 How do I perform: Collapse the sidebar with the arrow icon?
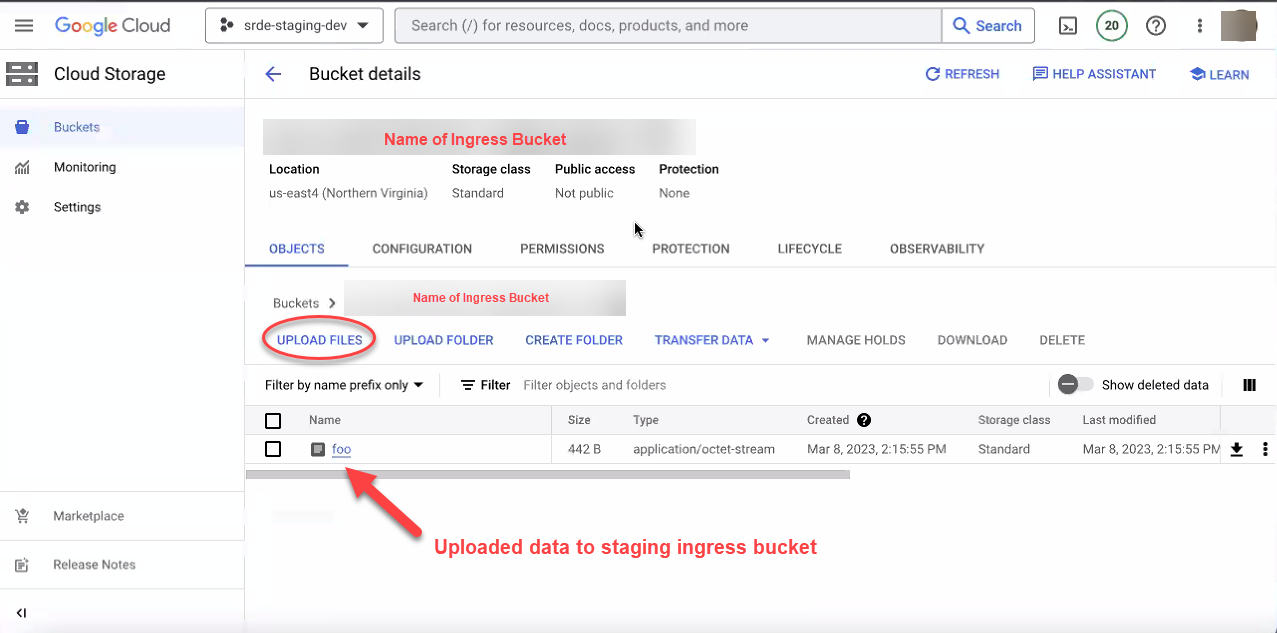pyautogui.click(x=21, y=613)
